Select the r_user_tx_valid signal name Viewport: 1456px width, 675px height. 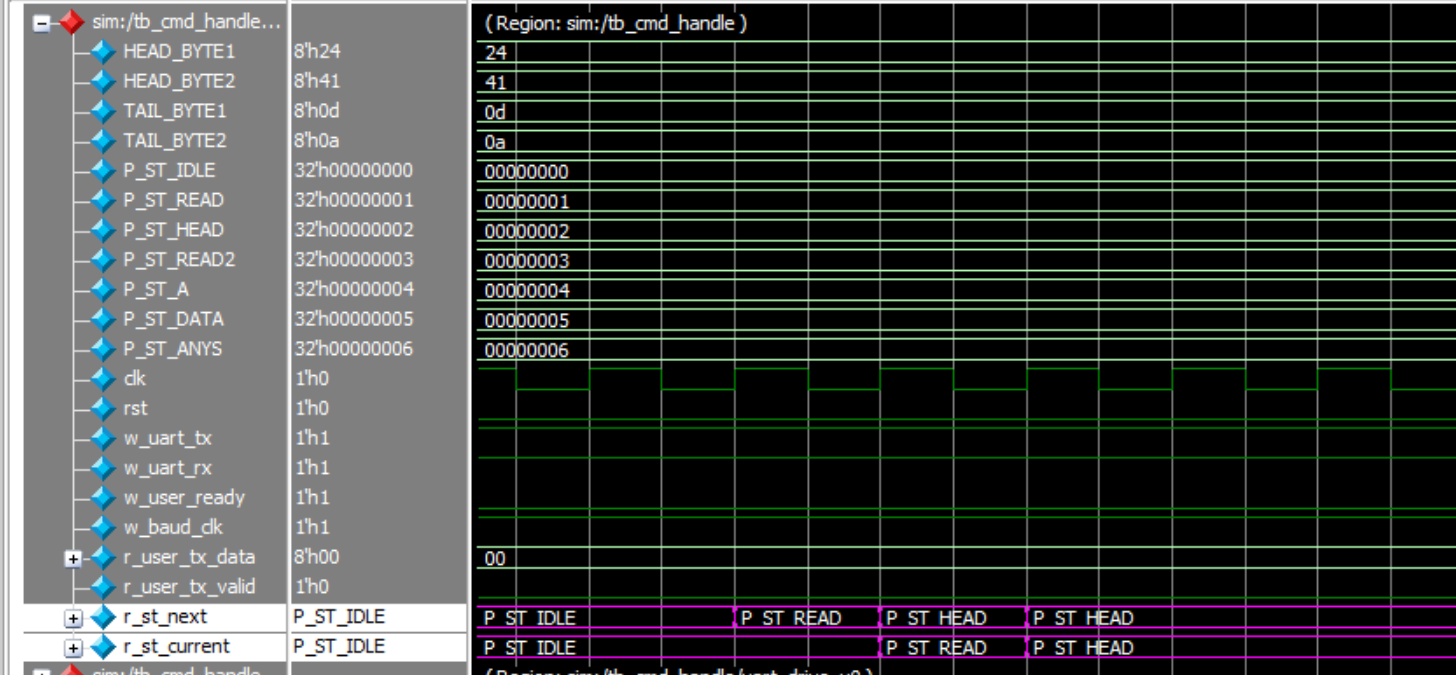point(189,587)
